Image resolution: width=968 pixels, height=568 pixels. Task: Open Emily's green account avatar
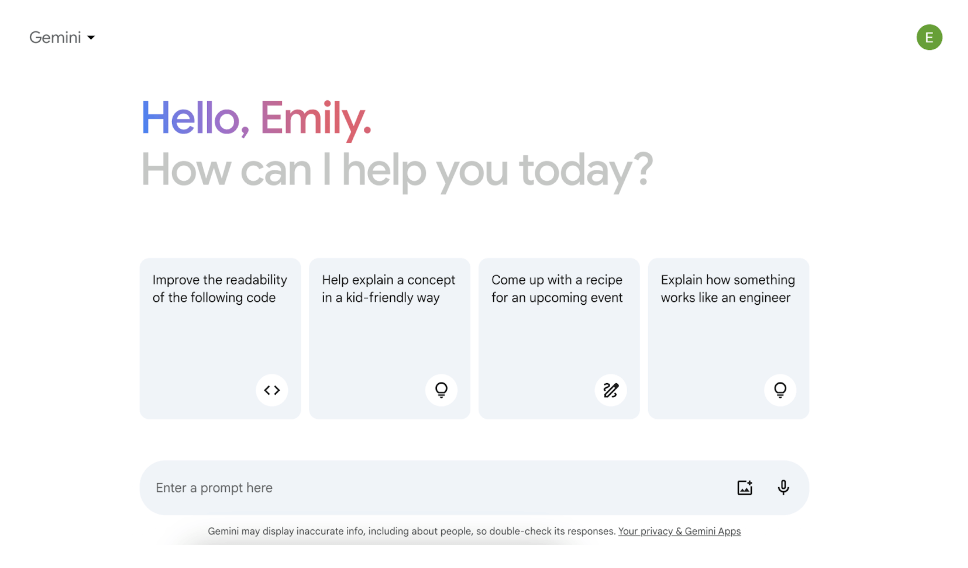point(929,38)
